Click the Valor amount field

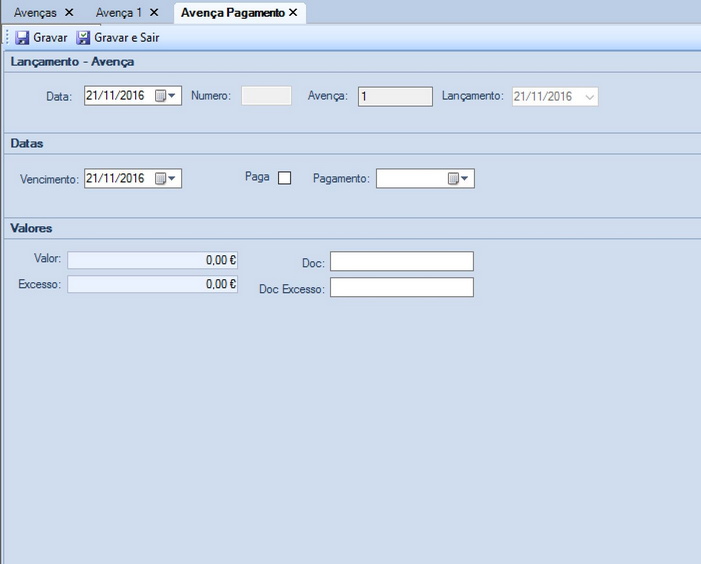tap(152, 260)
